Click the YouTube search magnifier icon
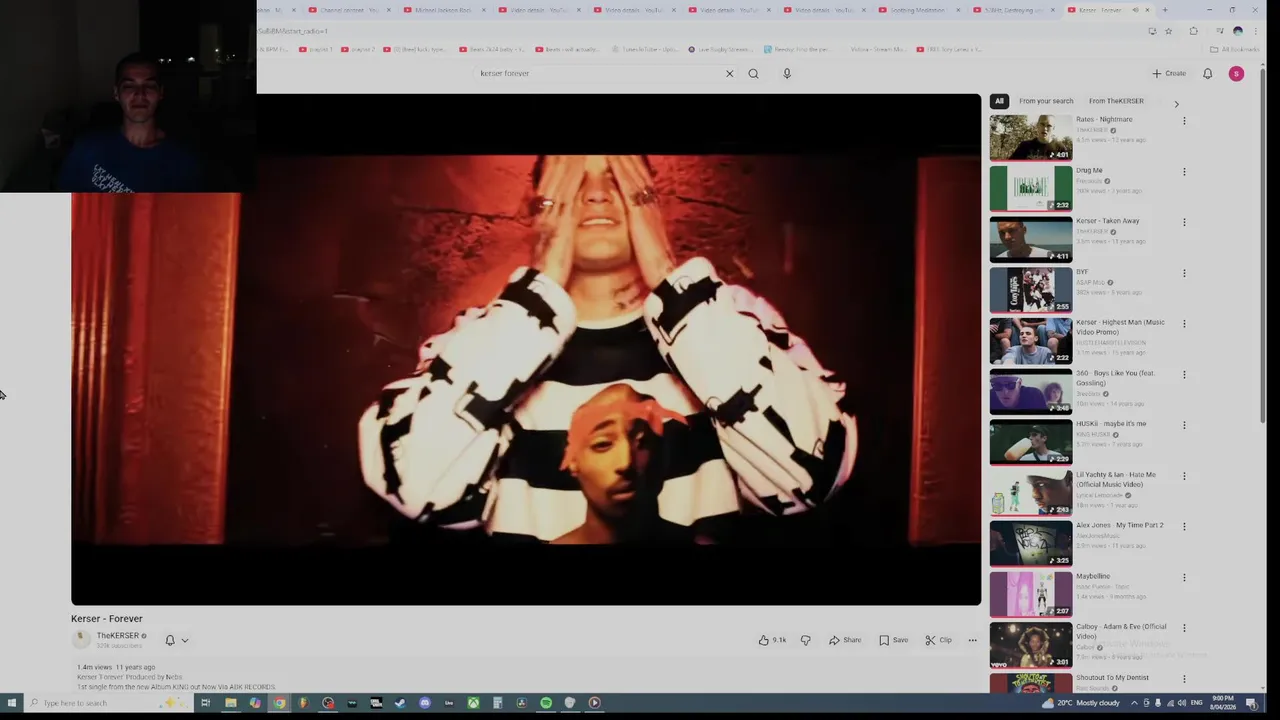The height and width of the screenshot is (720, 1280). pyautogui.click(x=753, y=73)
